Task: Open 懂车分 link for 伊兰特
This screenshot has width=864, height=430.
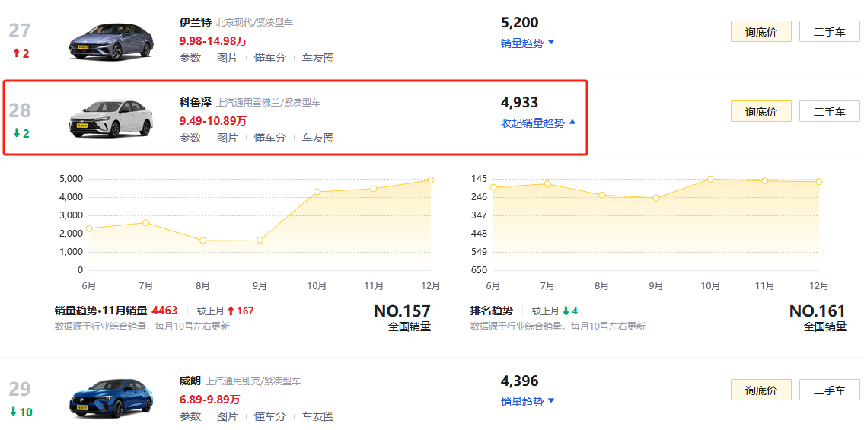Action: pos(269,57)
